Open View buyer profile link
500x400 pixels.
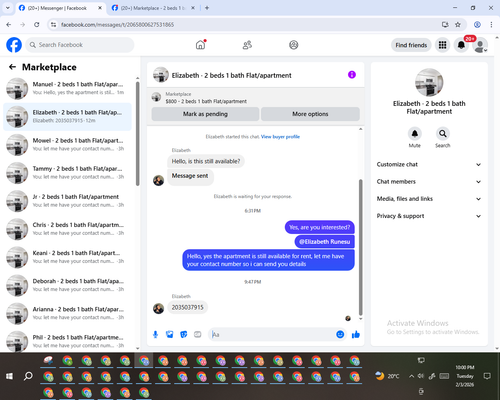280,137
